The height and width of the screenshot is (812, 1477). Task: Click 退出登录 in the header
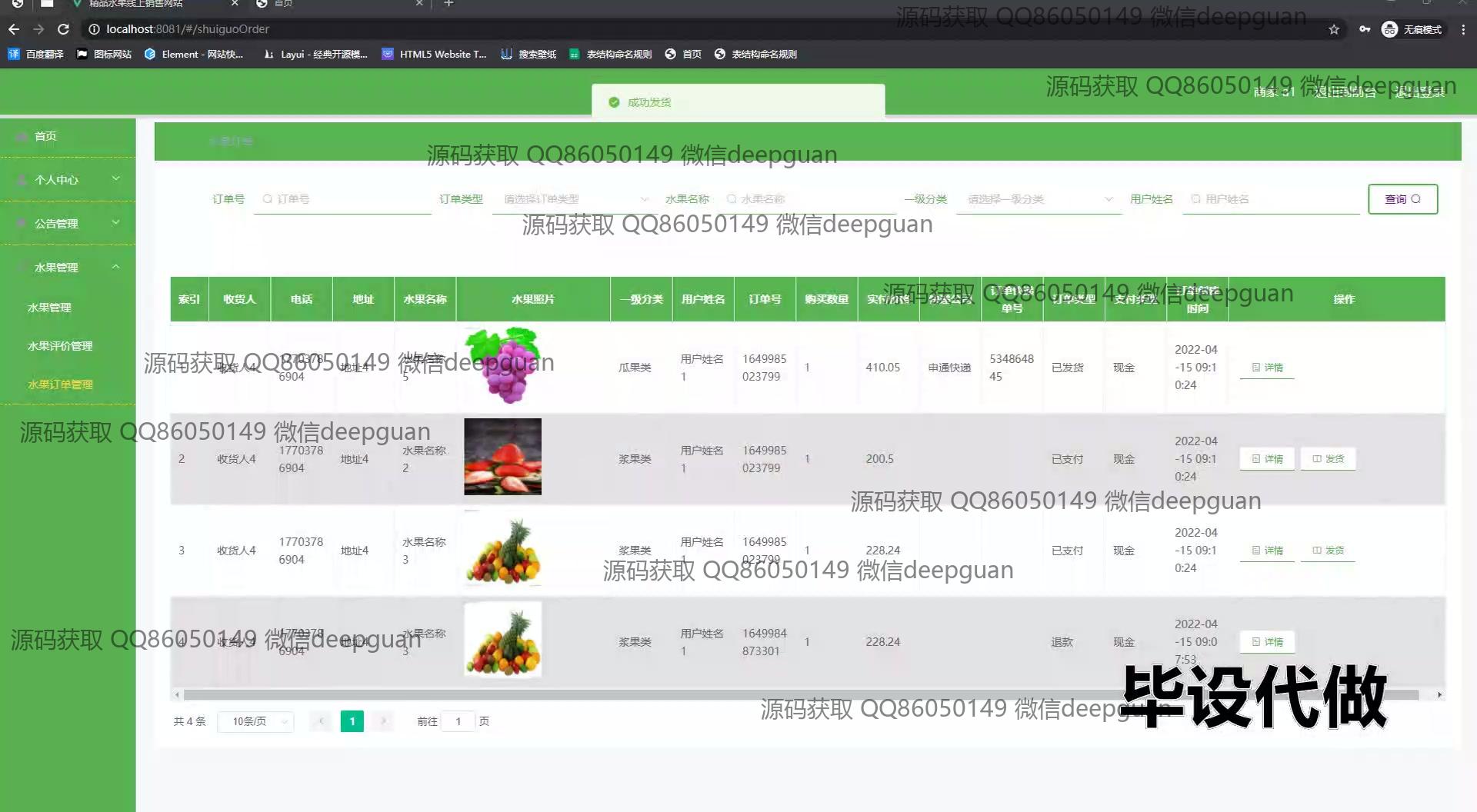(1421, 92)
